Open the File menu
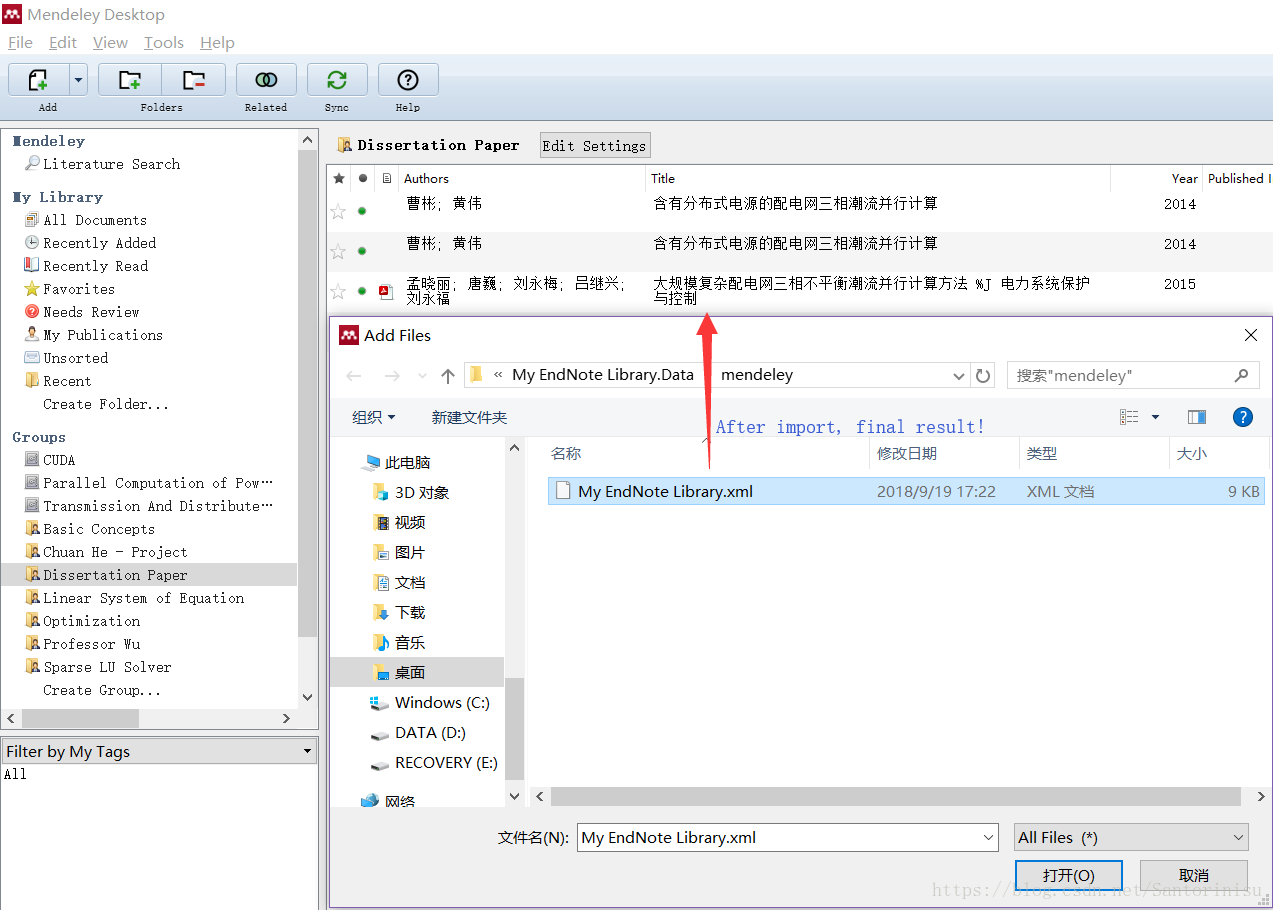Image resolution: width=1273 pixels, height=910 pixels. pos(20,42)
